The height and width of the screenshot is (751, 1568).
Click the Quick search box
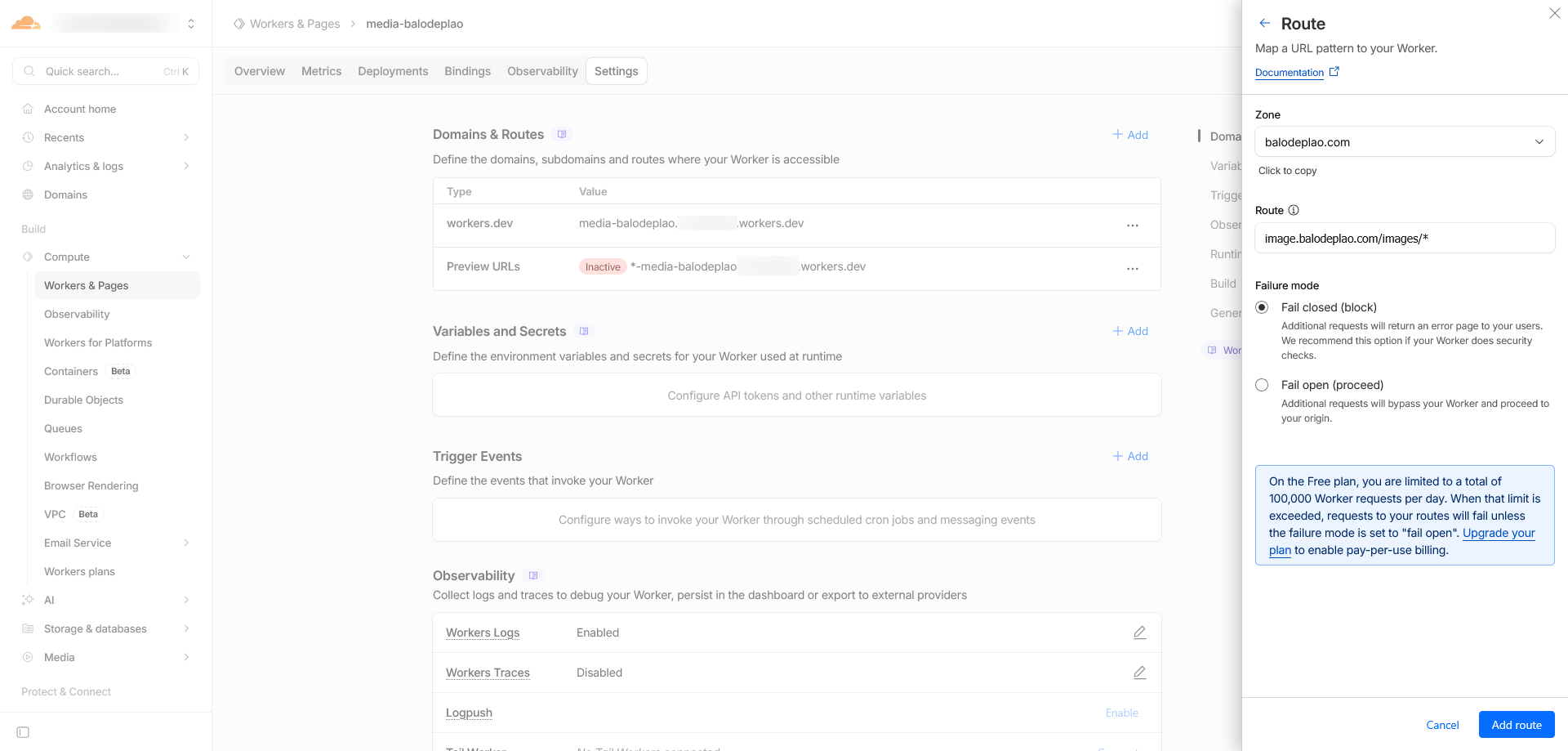[x=105, y=71]
